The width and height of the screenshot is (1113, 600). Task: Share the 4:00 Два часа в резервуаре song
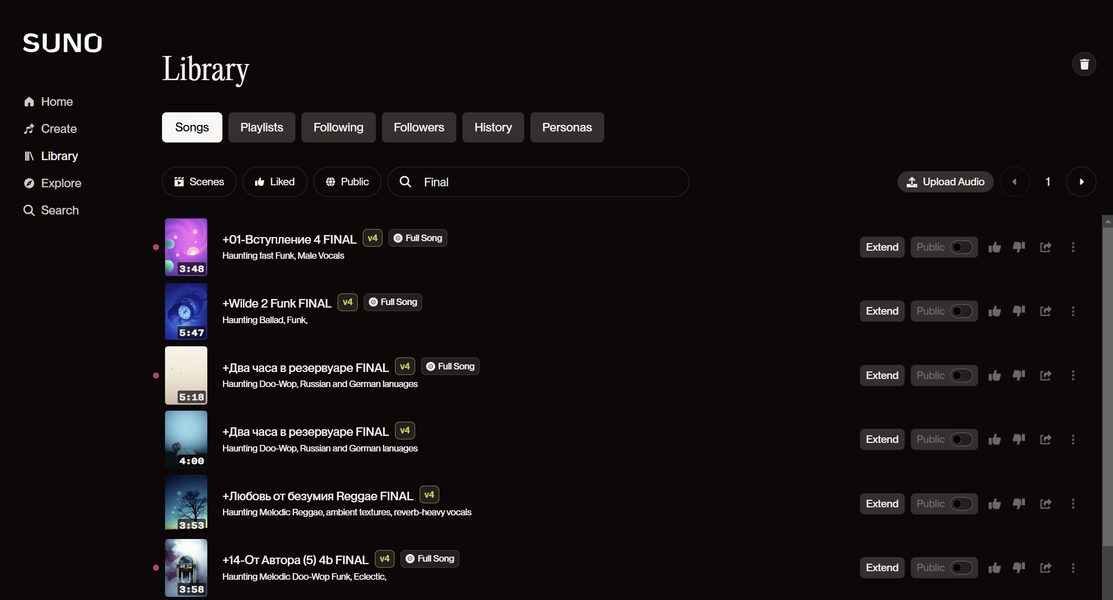click(1046, 440)
